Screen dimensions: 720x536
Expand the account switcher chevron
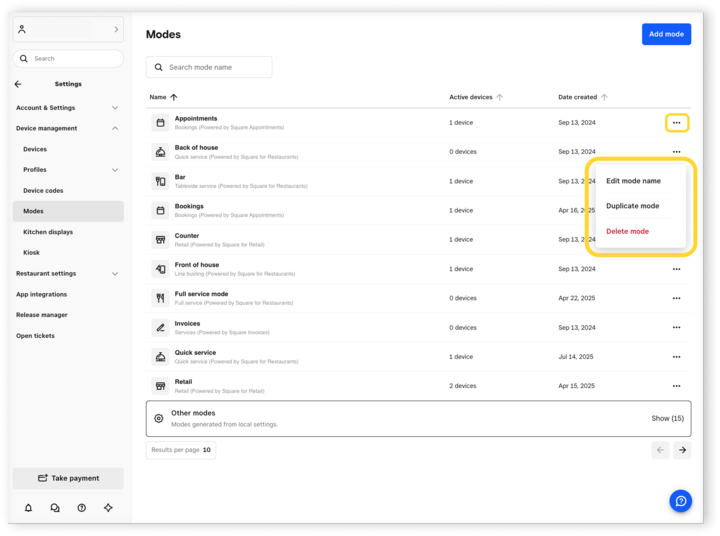pos(116,29)
